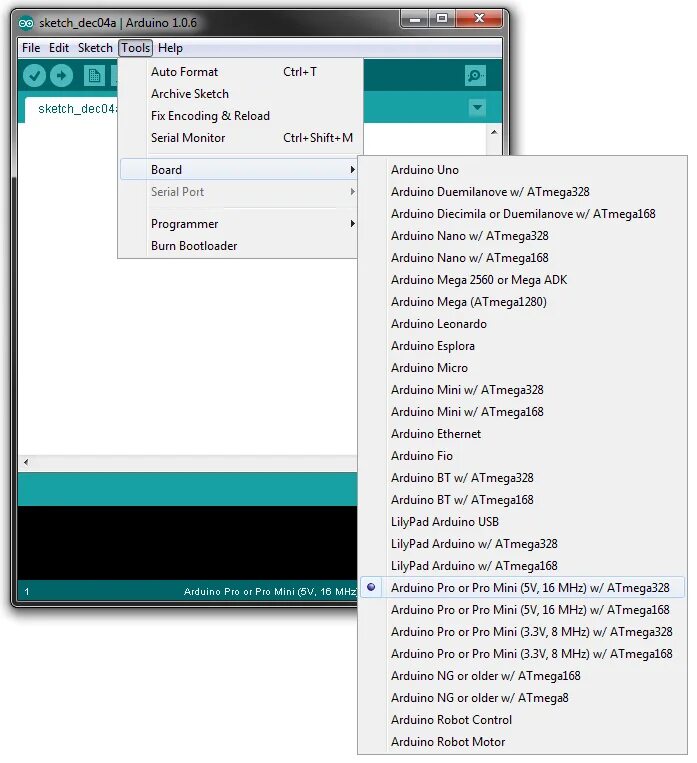This screenshot has width=697, height=763.
Task: Click line number 1 in status bar
Action: pos(27,592)
